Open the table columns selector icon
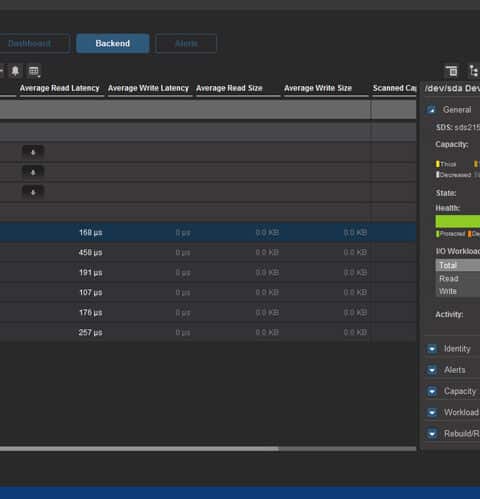Viewport: 480px width, 499px height. 34,71
